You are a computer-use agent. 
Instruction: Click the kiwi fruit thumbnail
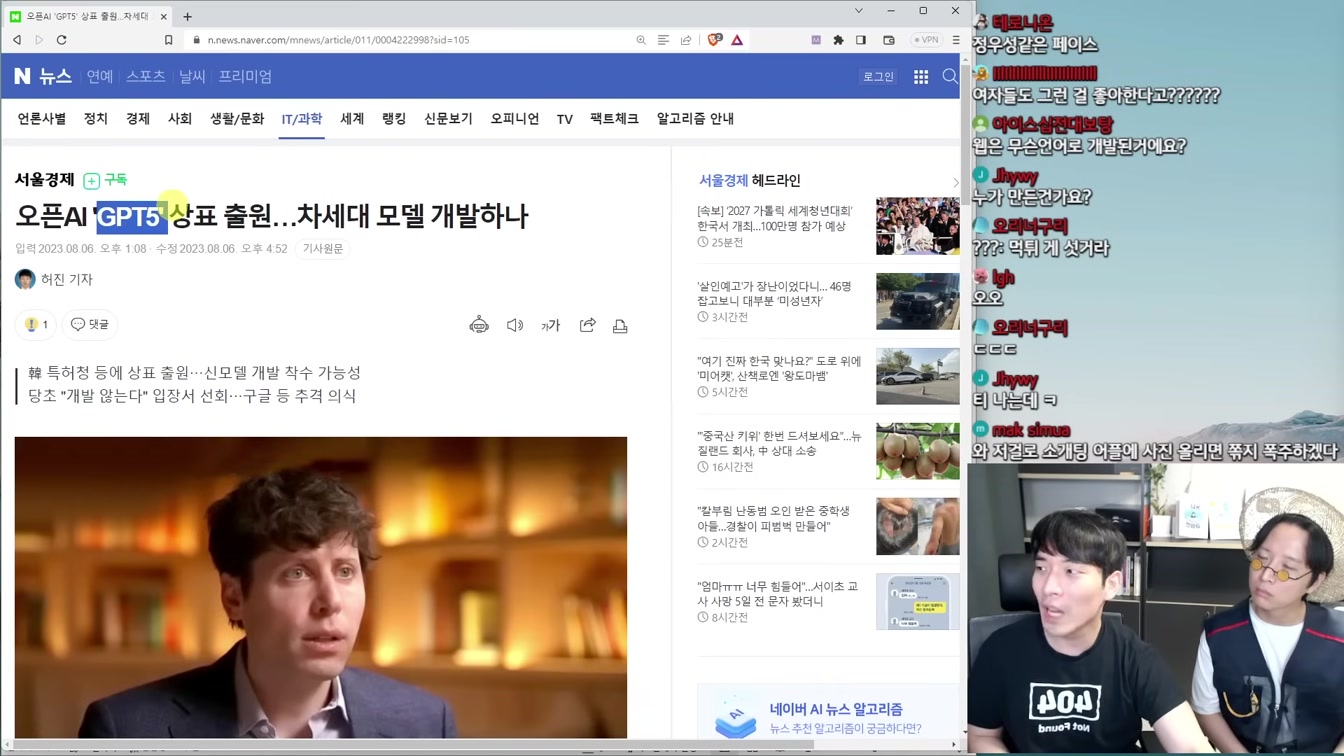click(918, 451)
